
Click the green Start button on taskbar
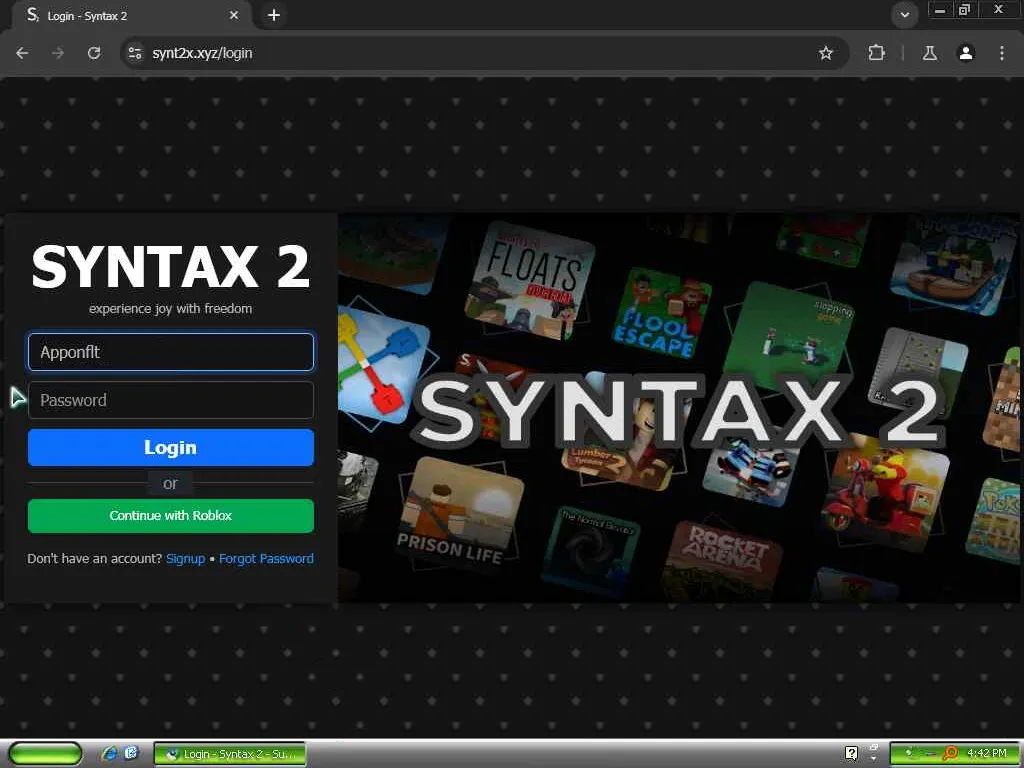click(x=46, y=754)
